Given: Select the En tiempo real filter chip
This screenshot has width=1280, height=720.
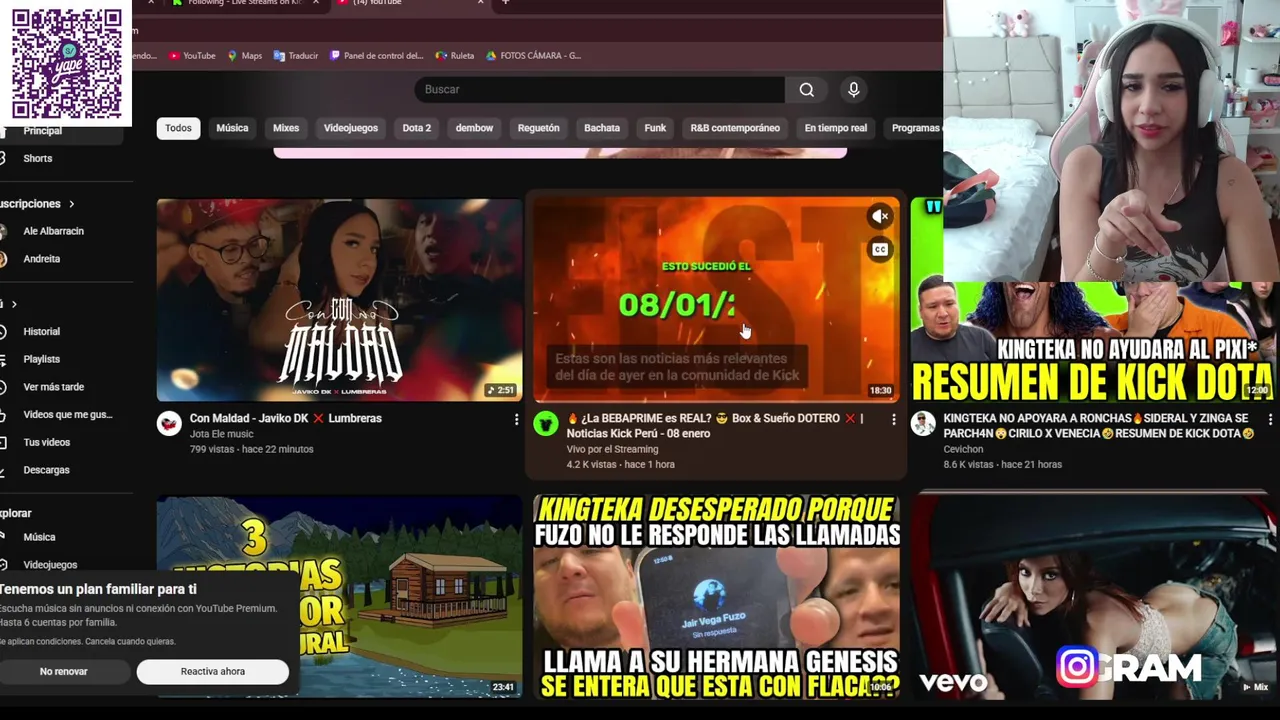Looking at the screenshot, I should point(836,128).
